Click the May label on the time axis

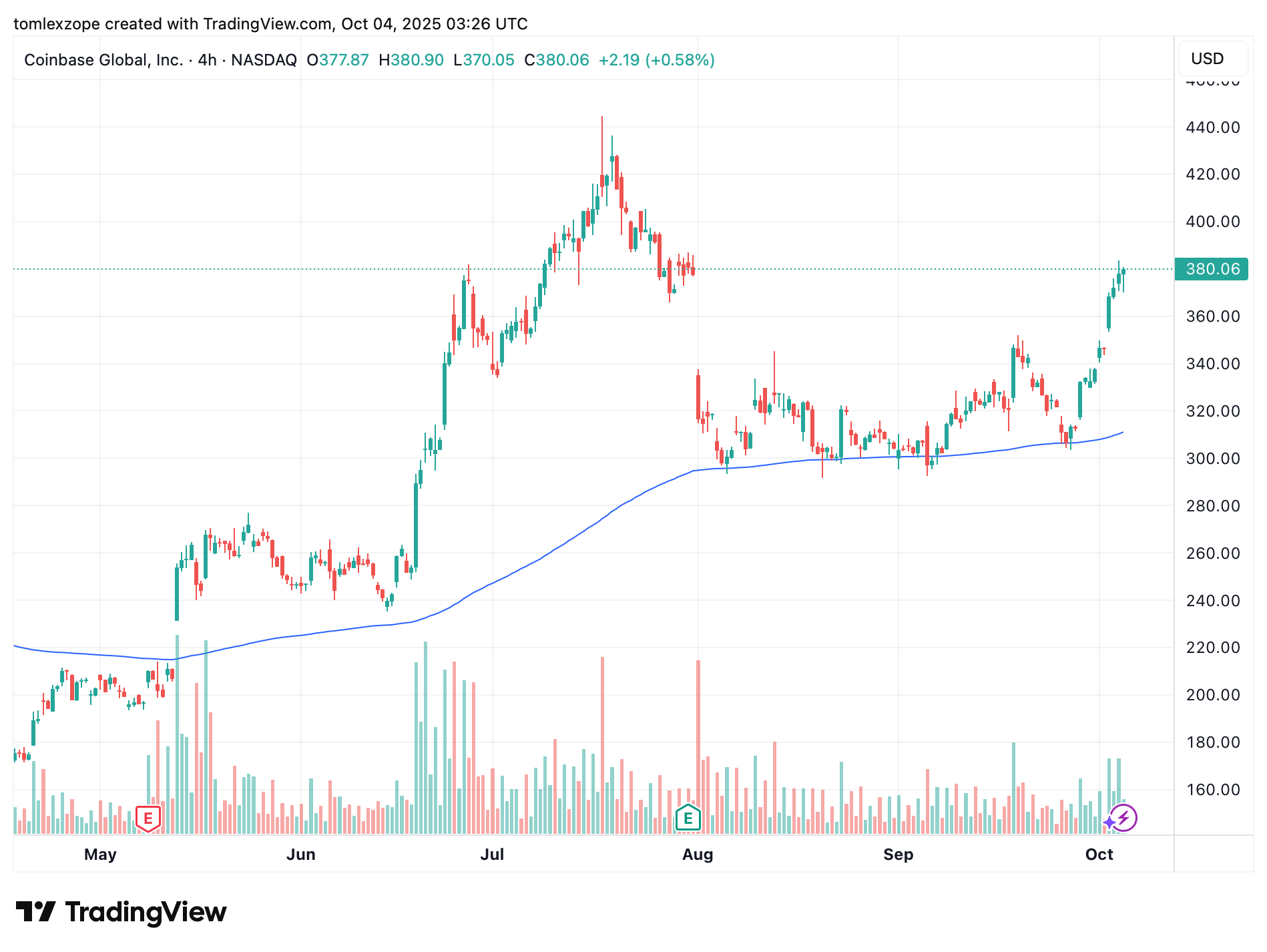(x=101, y=855)
